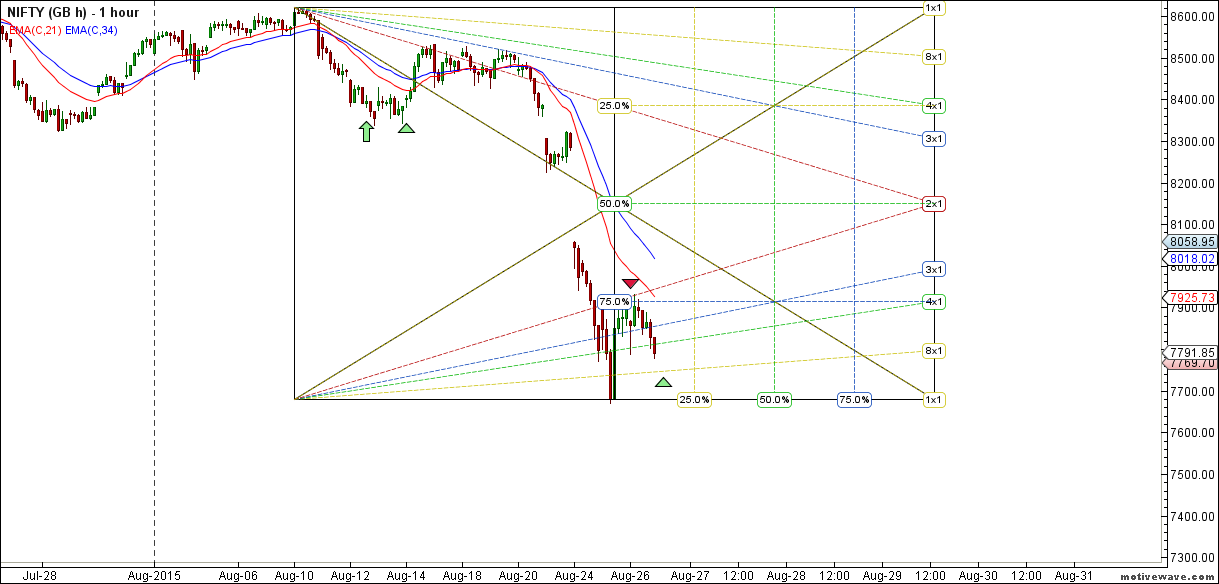The width and height of the screenshot is (1219, 584).
Task: Click the 25.0% level label near the top
Action: click(613, 104)
